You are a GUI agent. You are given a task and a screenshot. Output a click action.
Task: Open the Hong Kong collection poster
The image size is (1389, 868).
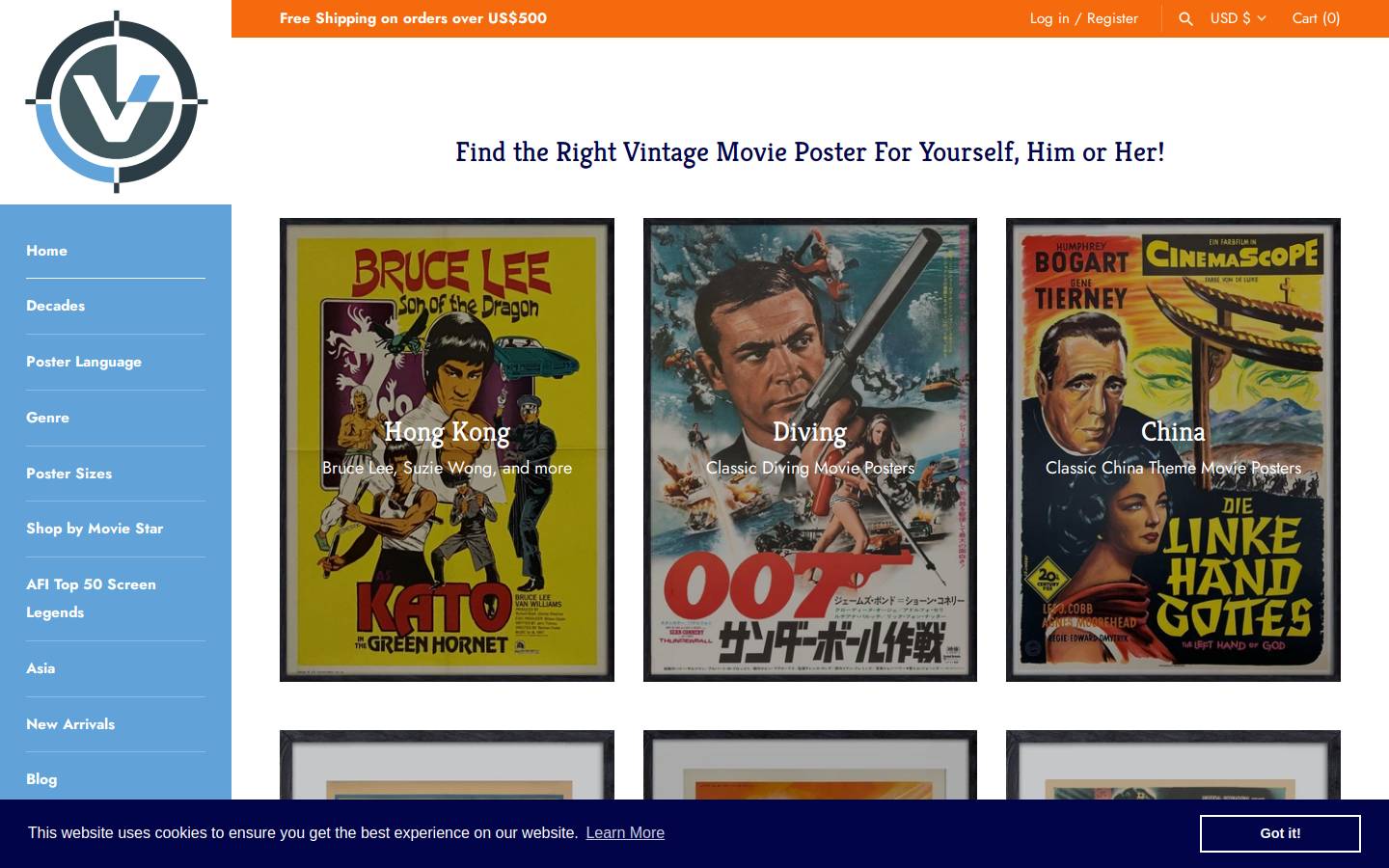(447, 449)
